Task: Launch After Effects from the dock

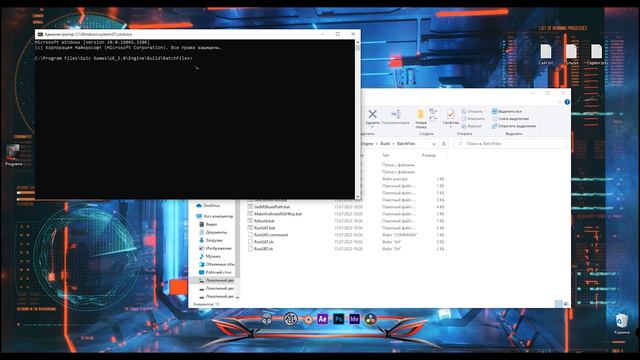Action: pos(322,319)
